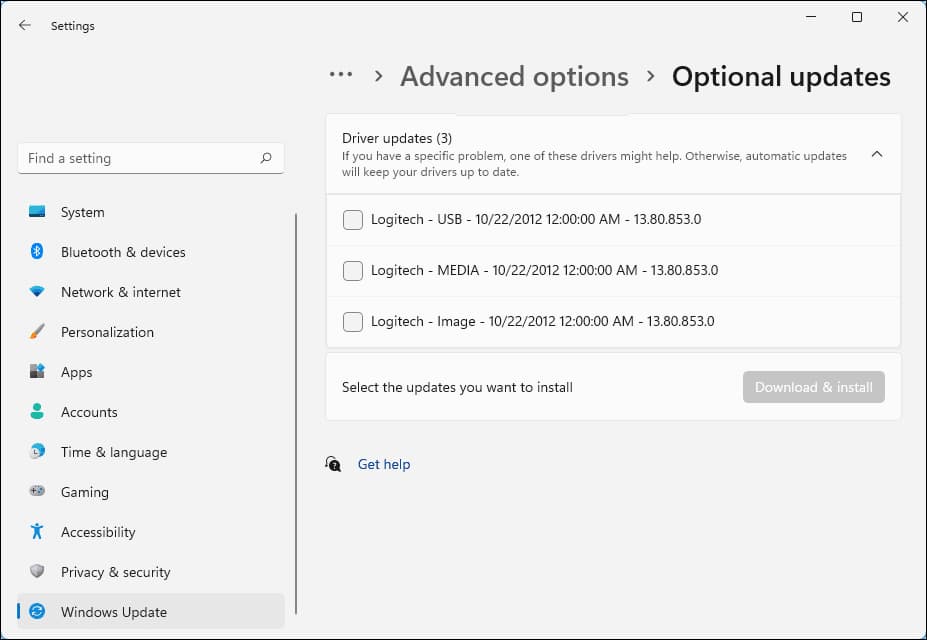
Task: Open Time & language settings
Action: click(113, 452)
